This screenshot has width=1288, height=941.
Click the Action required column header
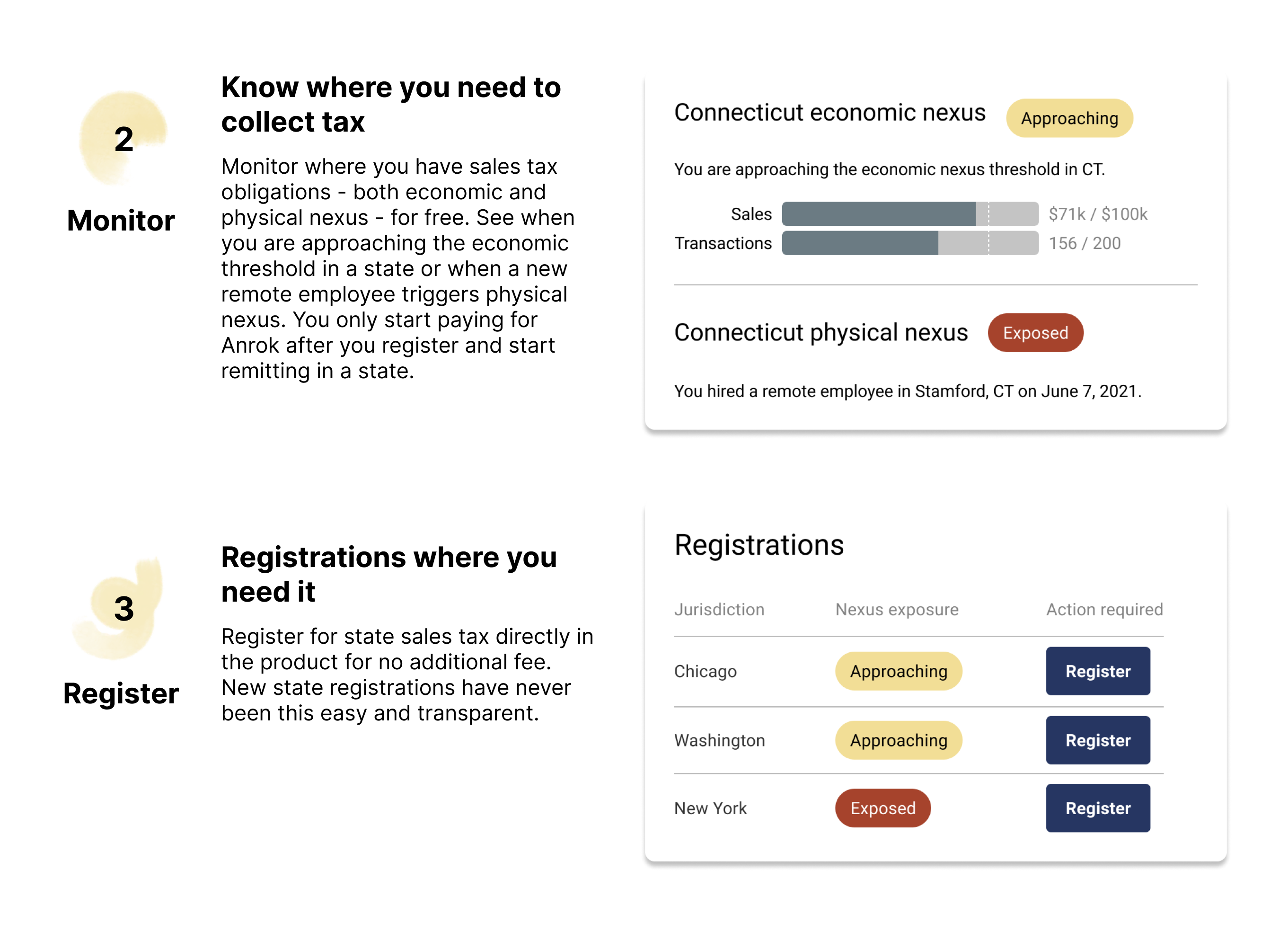1103,610
